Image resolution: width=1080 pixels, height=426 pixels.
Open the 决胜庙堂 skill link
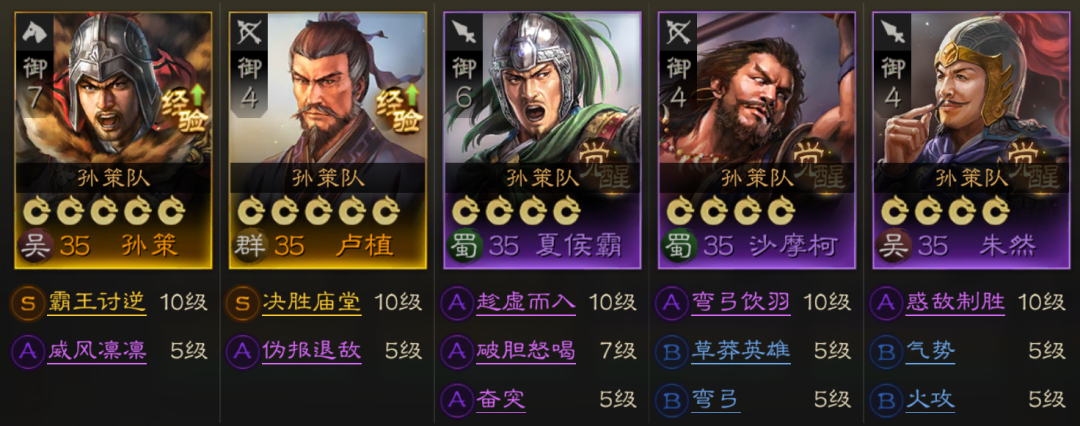pyautogui.click(x=312, y=303)
